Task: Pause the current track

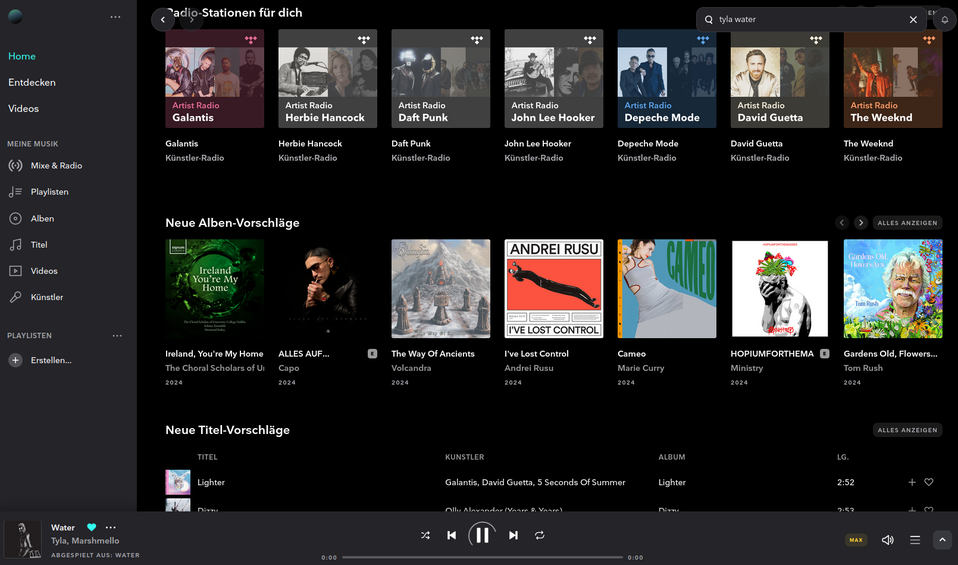Action: 482,535
